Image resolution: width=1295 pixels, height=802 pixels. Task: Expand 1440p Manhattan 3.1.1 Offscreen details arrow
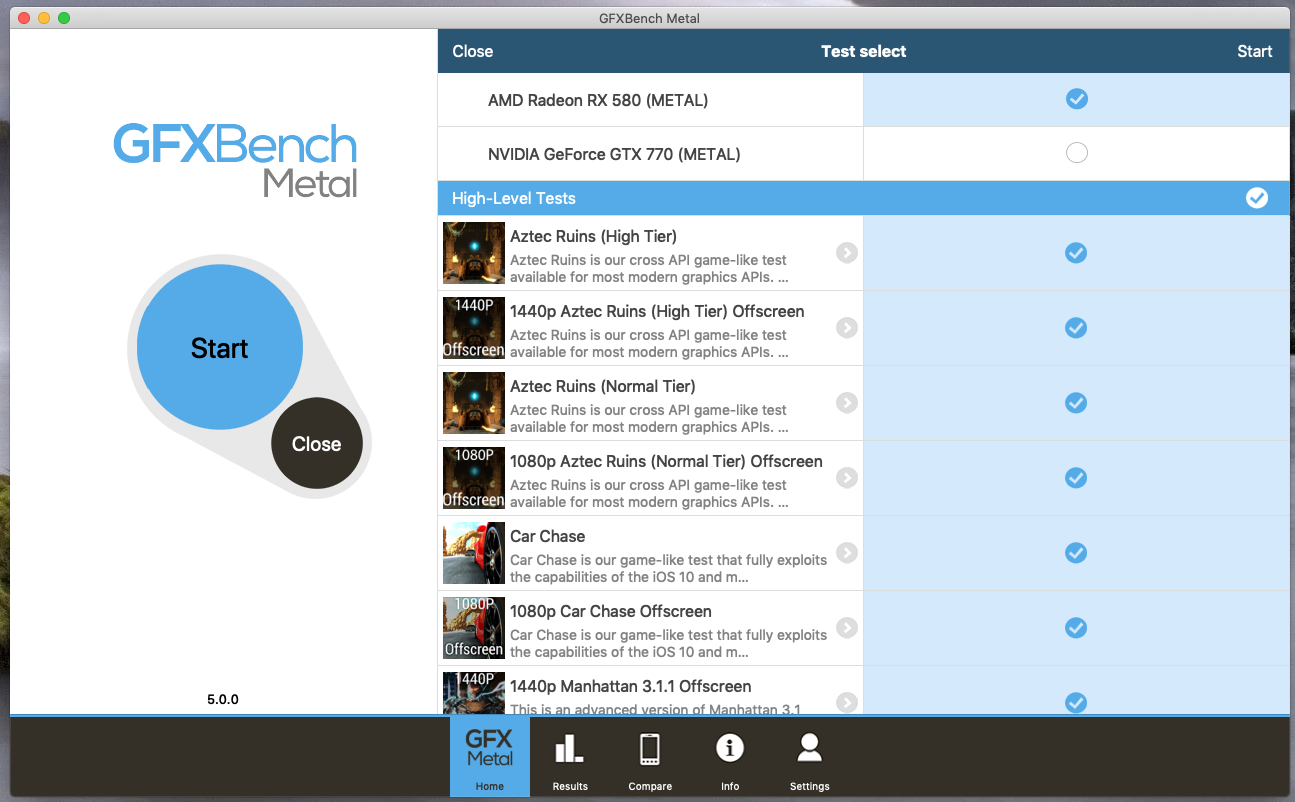pos(847,702)
